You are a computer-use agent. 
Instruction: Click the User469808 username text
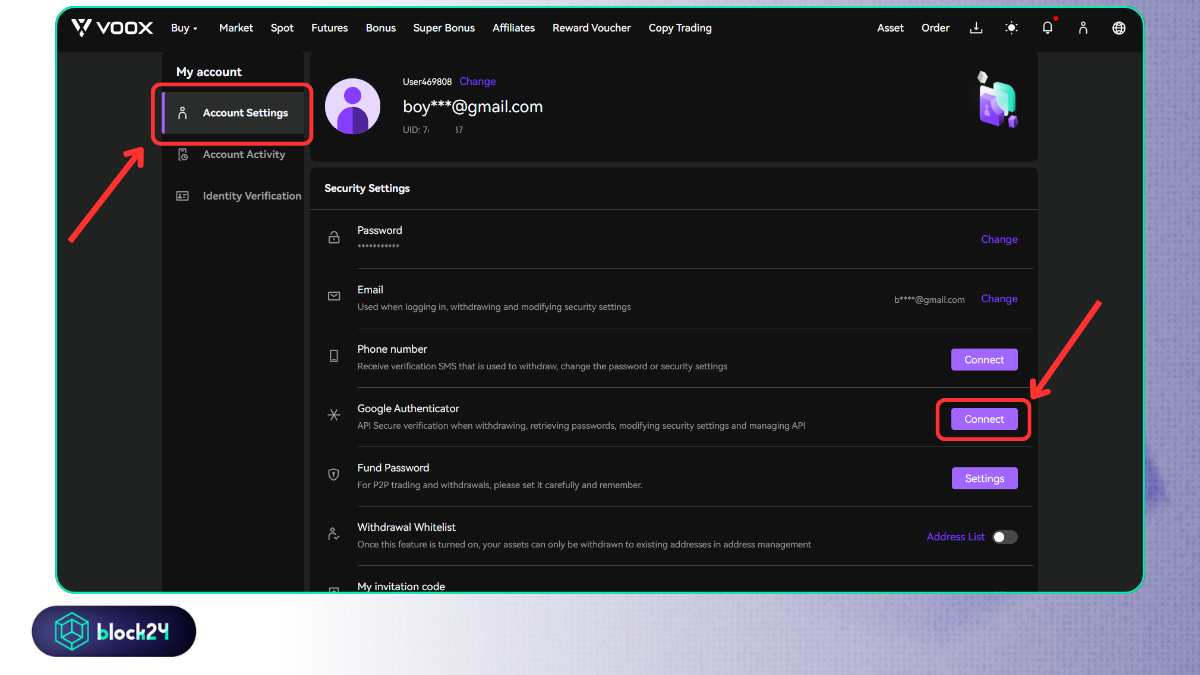427,82
